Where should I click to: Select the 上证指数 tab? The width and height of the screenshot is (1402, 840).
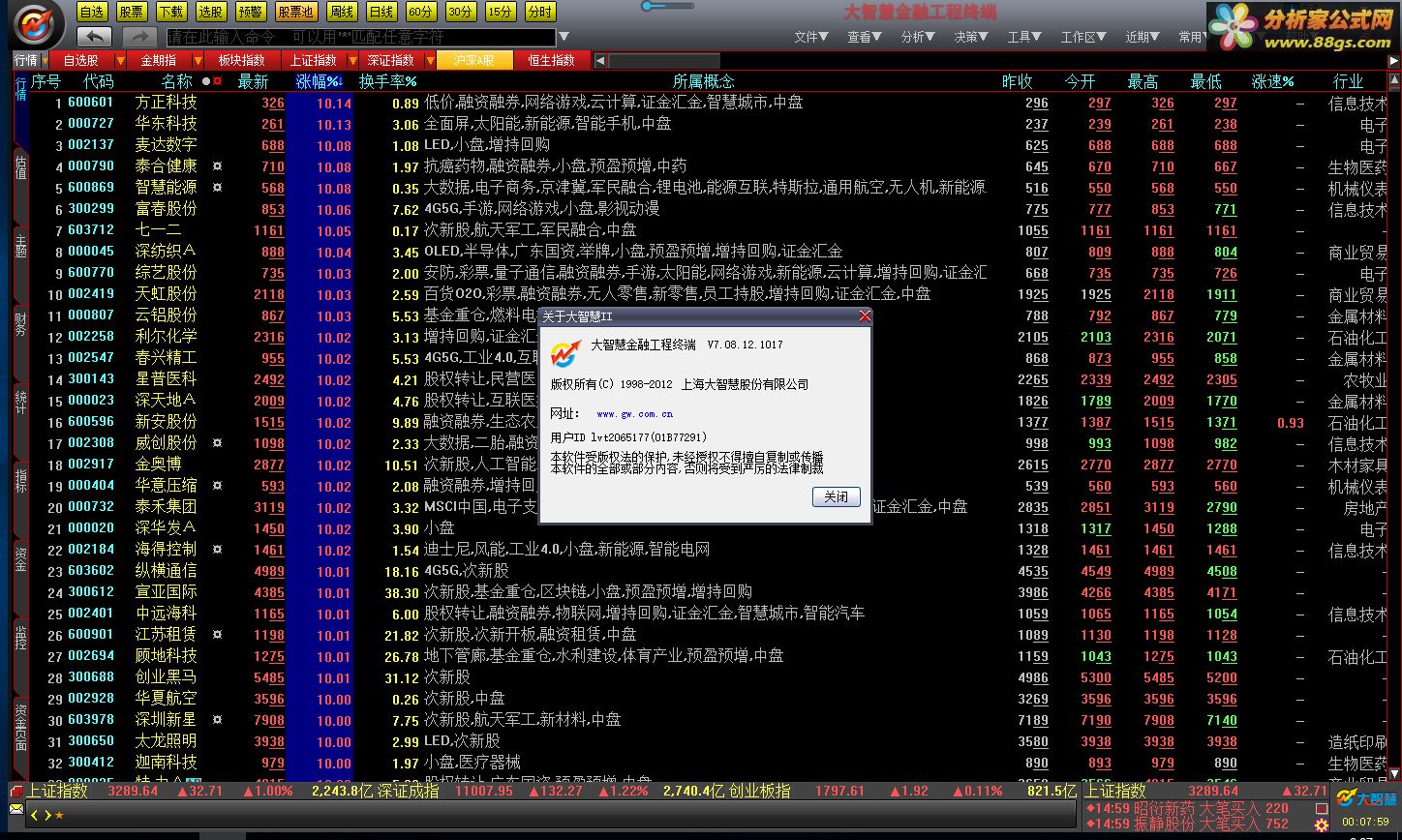point(313,60)
